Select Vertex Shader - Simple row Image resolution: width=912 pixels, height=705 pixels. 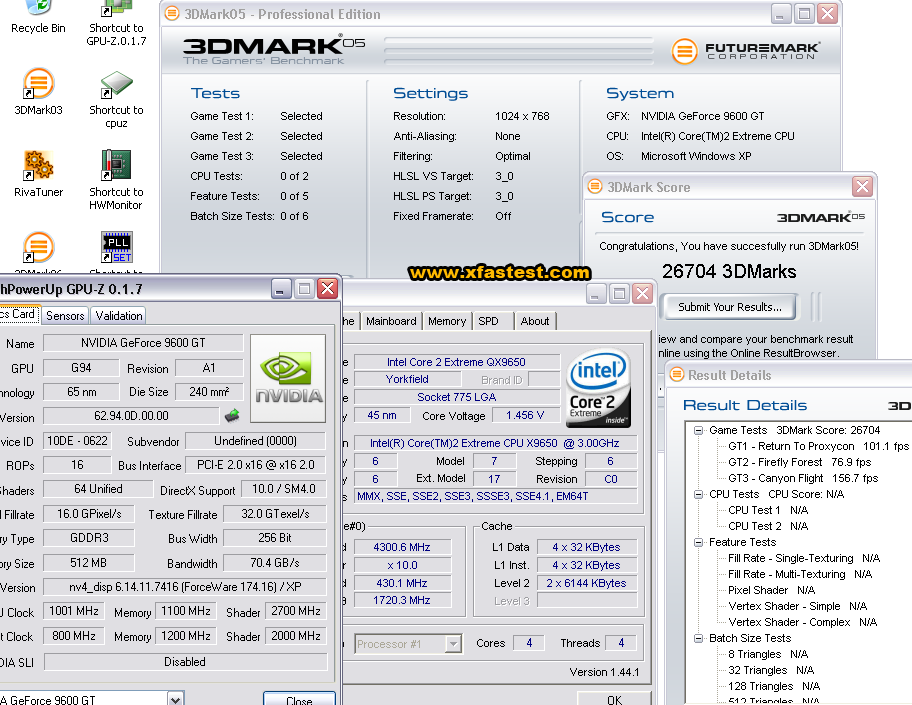[797, 606]
